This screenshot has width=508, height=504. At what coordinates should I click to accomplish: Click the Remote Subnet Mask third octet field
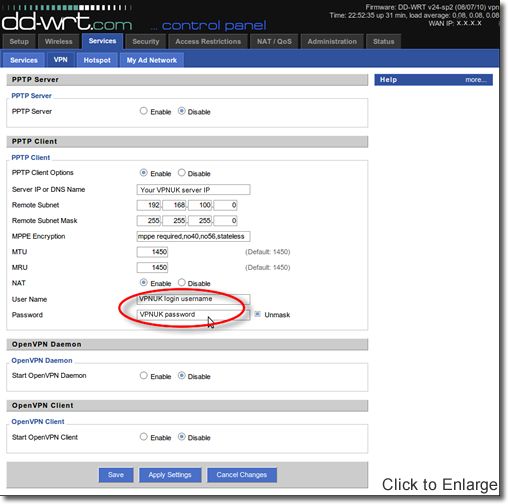click(x=200, y=221)
